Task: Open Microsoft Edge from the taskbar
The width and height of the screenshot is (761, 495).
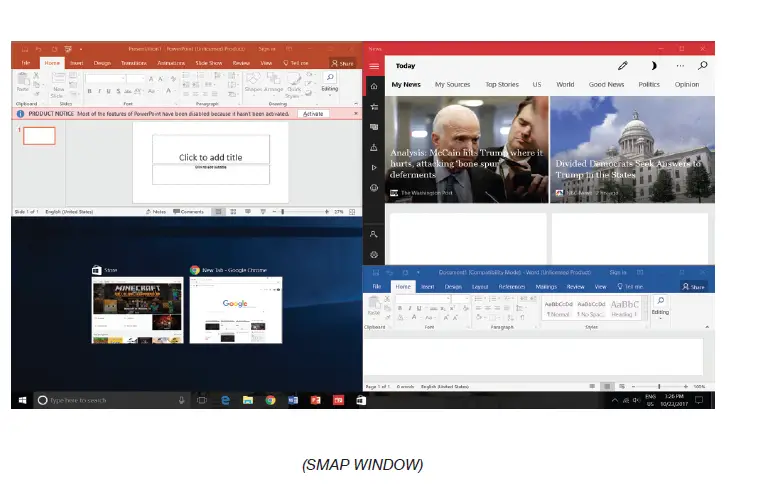Action: coord(225,400)
